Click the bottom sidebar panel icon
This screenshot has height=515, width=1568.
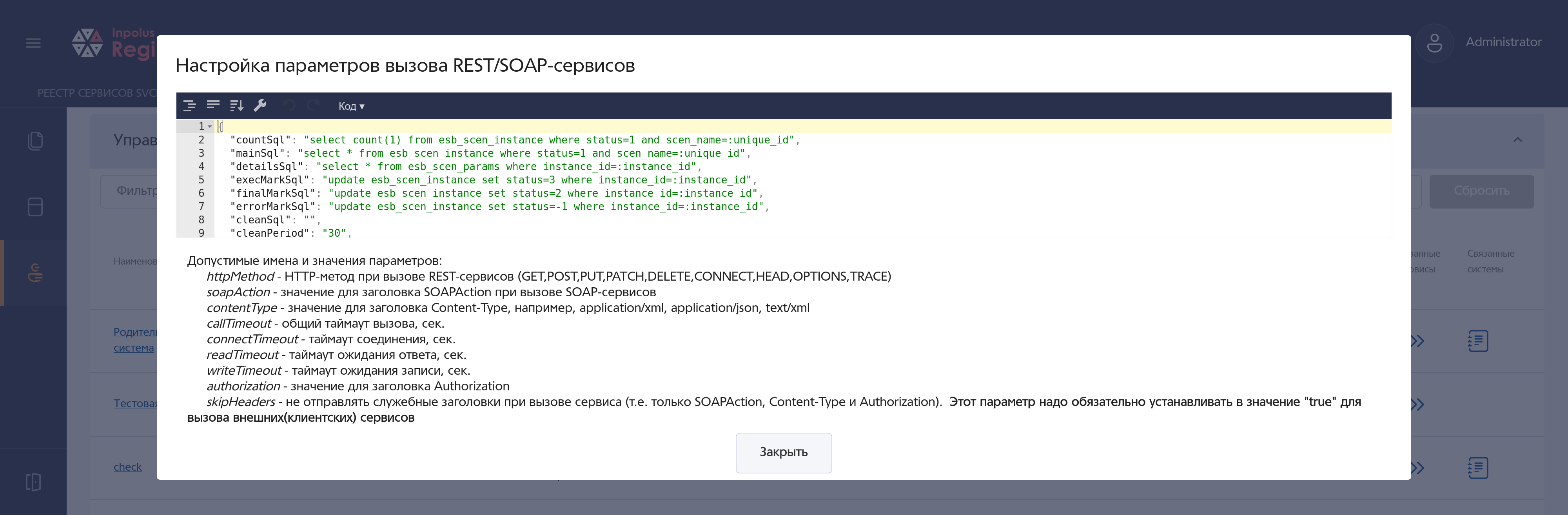coord(33,482)
